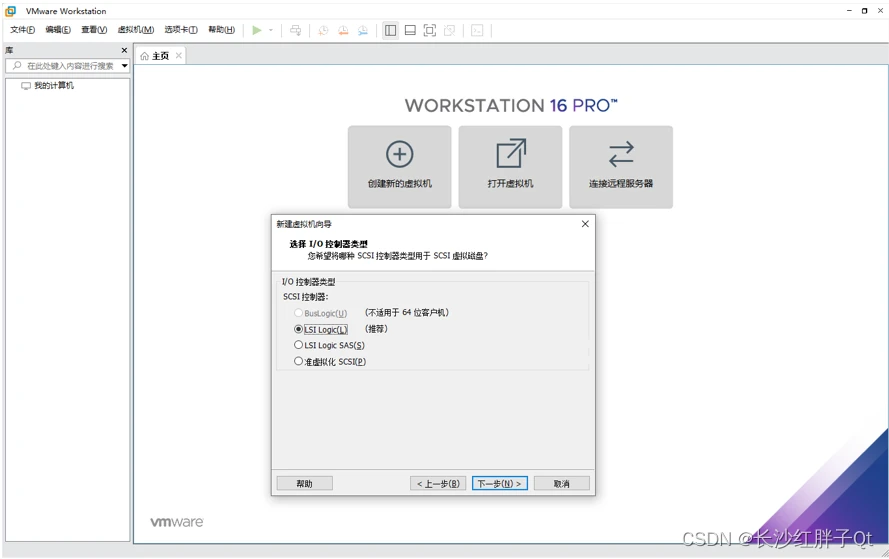
Task: Click the library search input field
Action: coord(68,66)
